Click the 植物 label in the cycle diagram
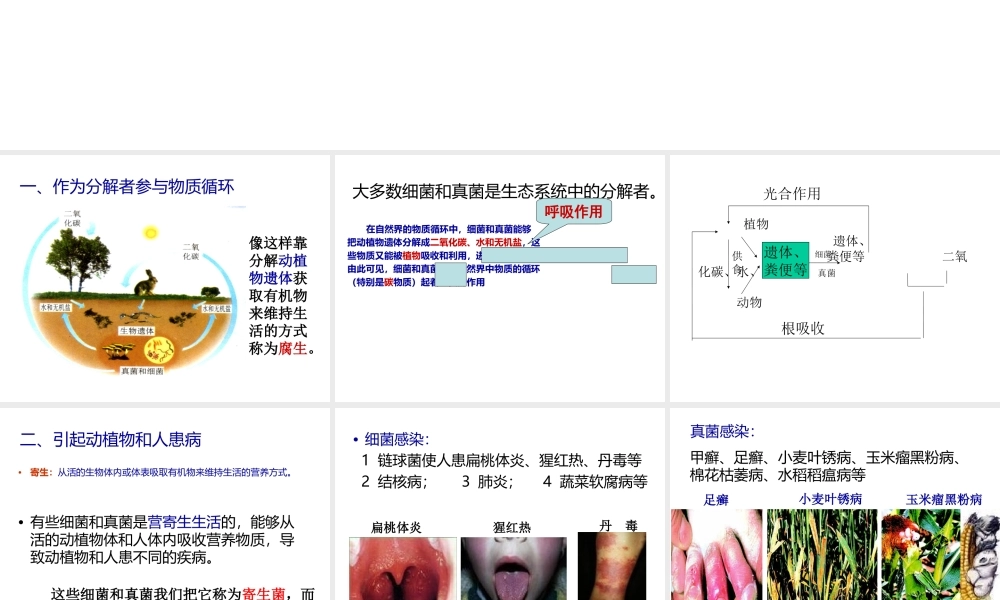The image size is (1000, 600). [756, 224]
